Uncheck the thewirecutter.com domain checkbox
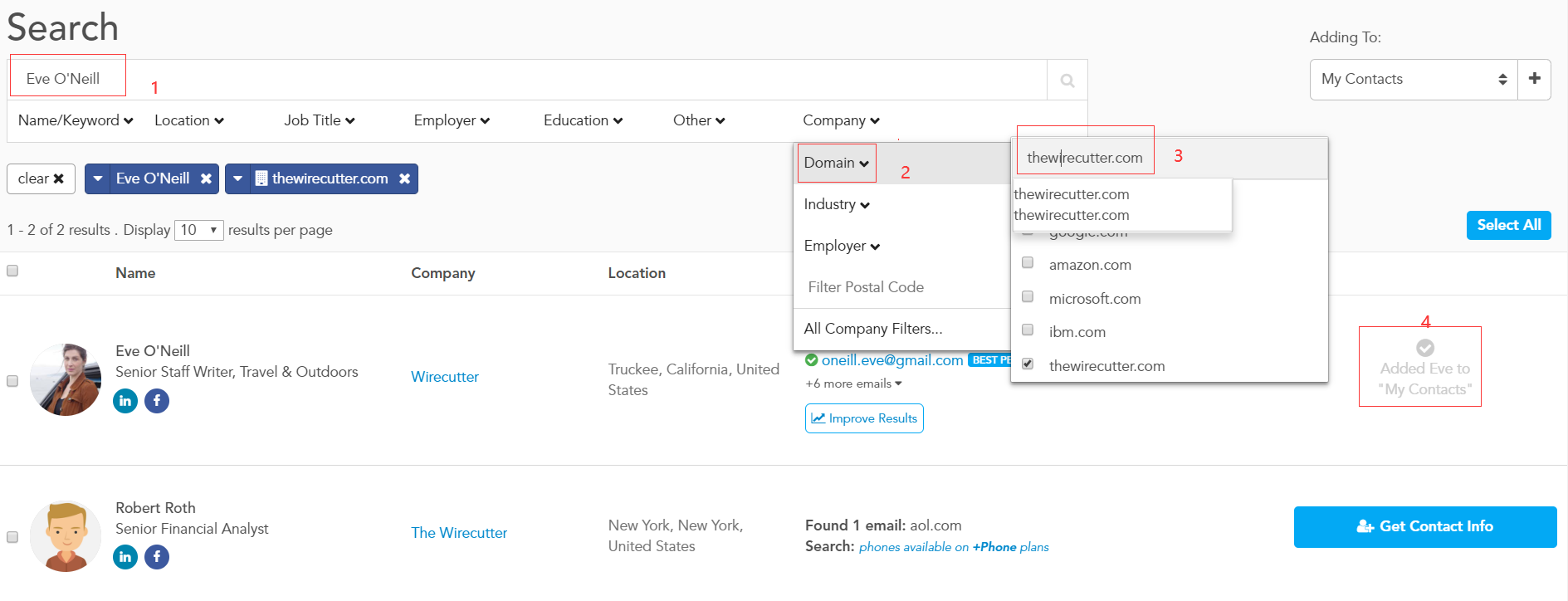1568x601 pixels. pyautogui.click(x=1028, y=364)
